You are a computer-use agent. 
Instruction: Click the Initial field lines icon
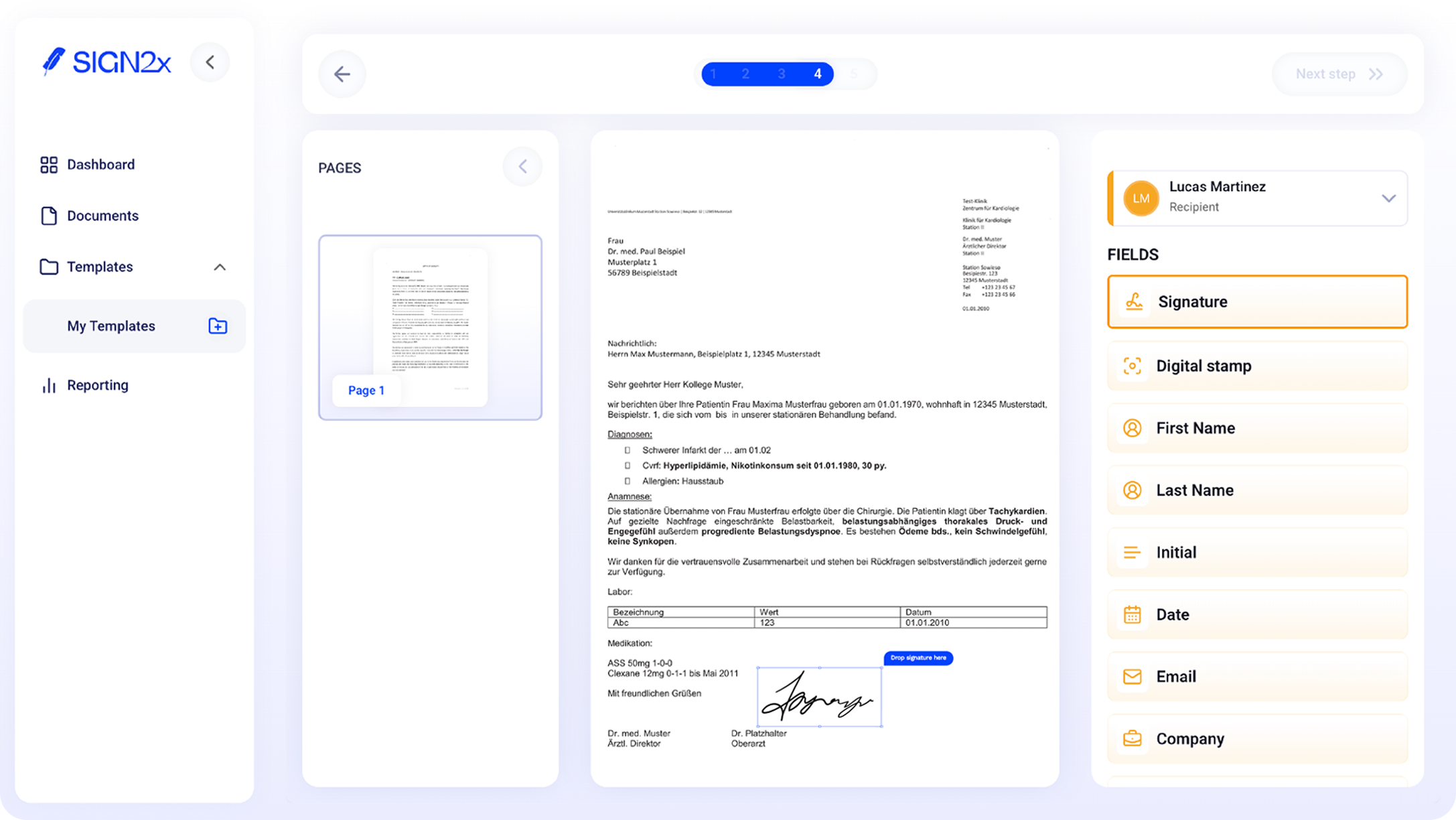point(1132,553)
